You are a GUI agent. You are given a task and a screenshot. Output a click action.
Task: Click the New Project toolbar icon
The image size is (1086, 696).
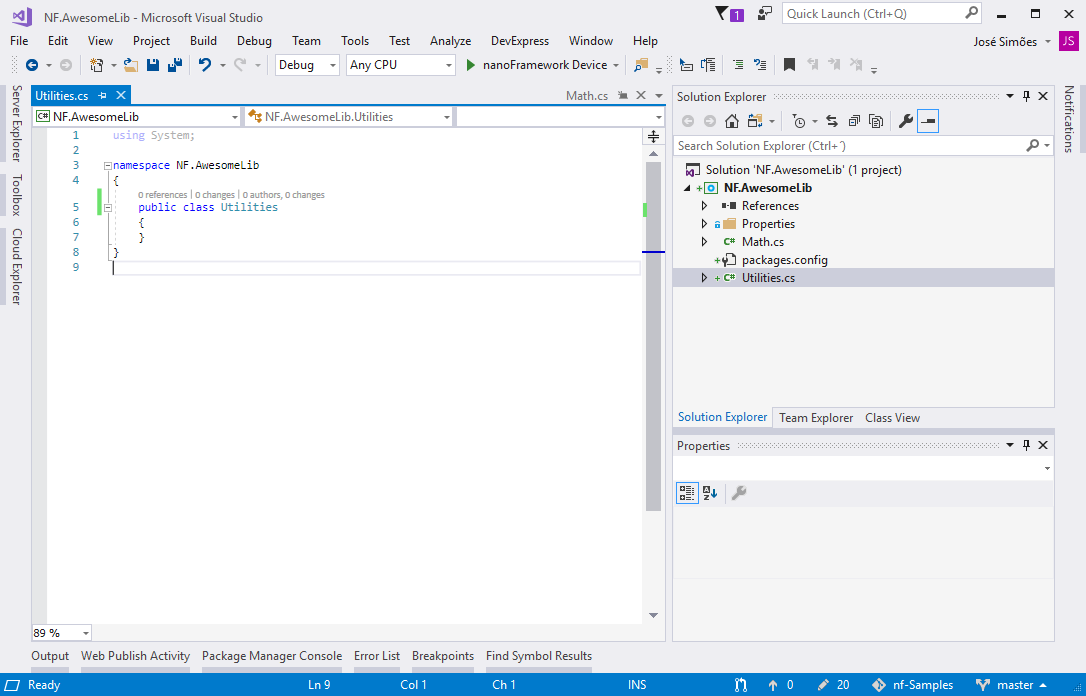tap(96, 65)
